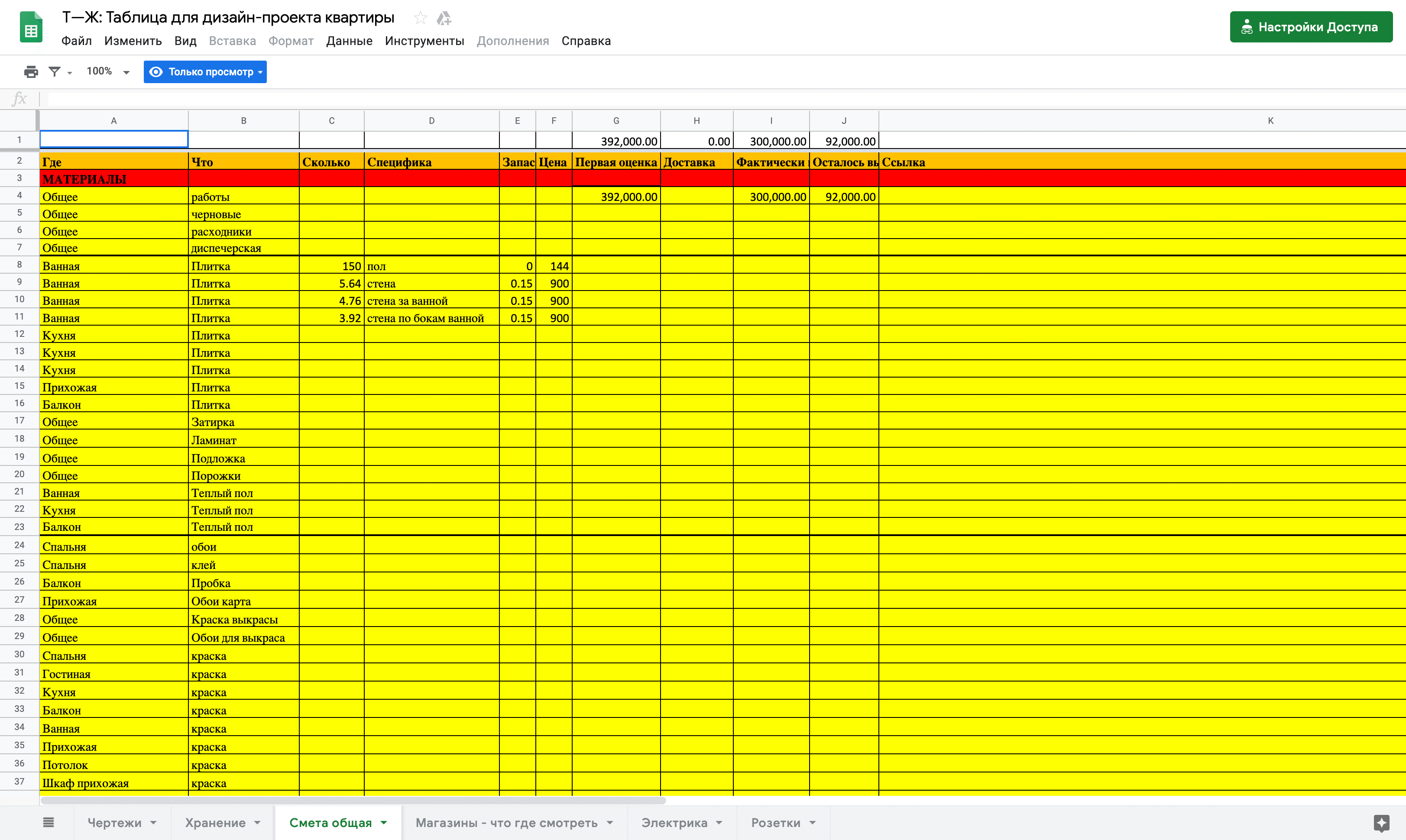
Task: Expand the filter views dropdown arrow
Action: tap(70, 73)
